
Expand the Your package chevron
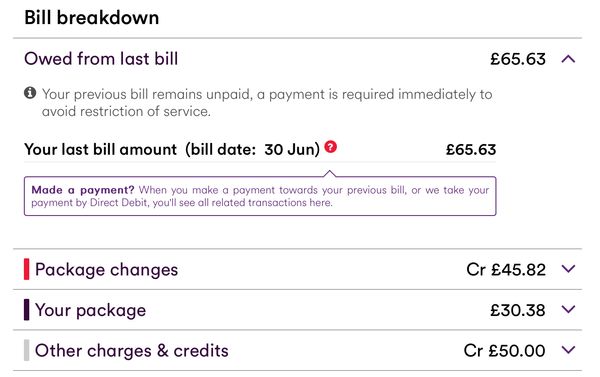(569, 309)
